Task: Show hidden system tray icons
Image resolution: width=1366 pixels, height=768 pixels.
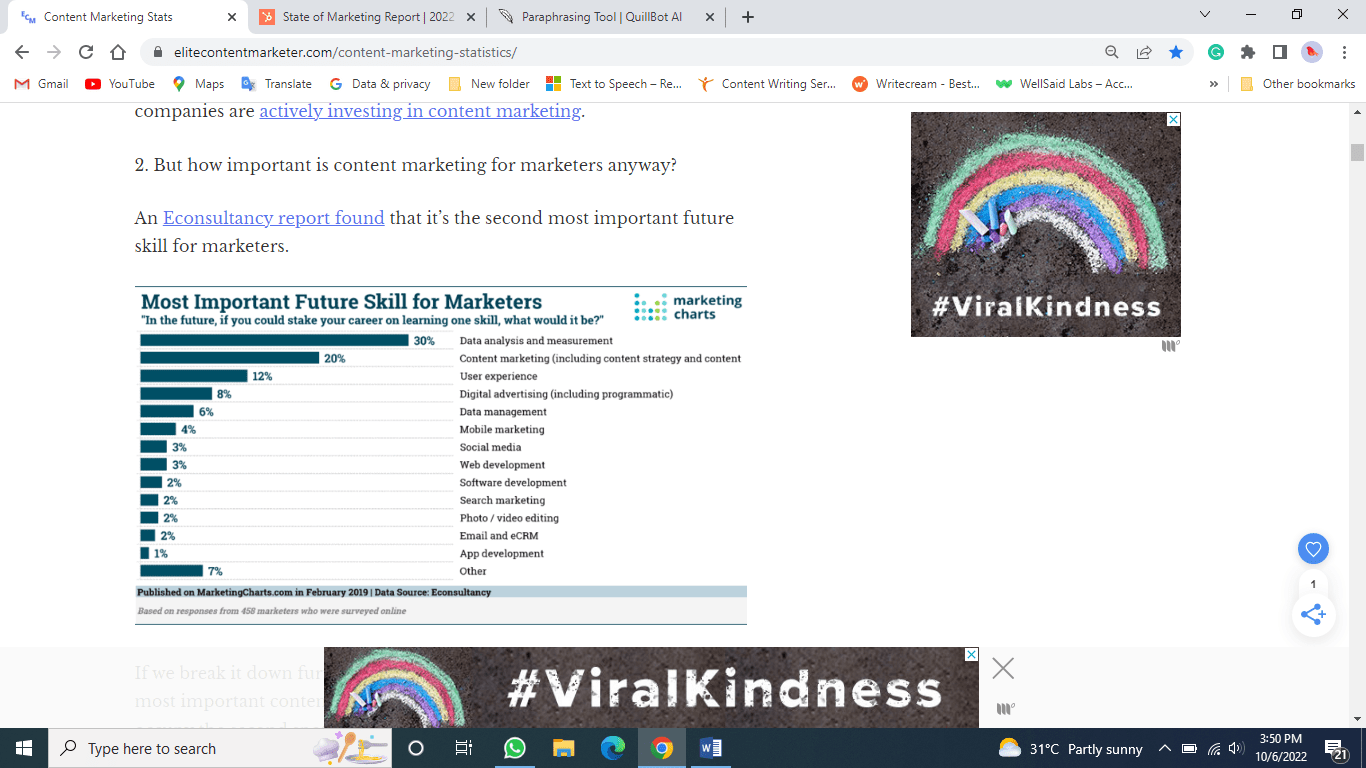Action: pos(1165,748)
